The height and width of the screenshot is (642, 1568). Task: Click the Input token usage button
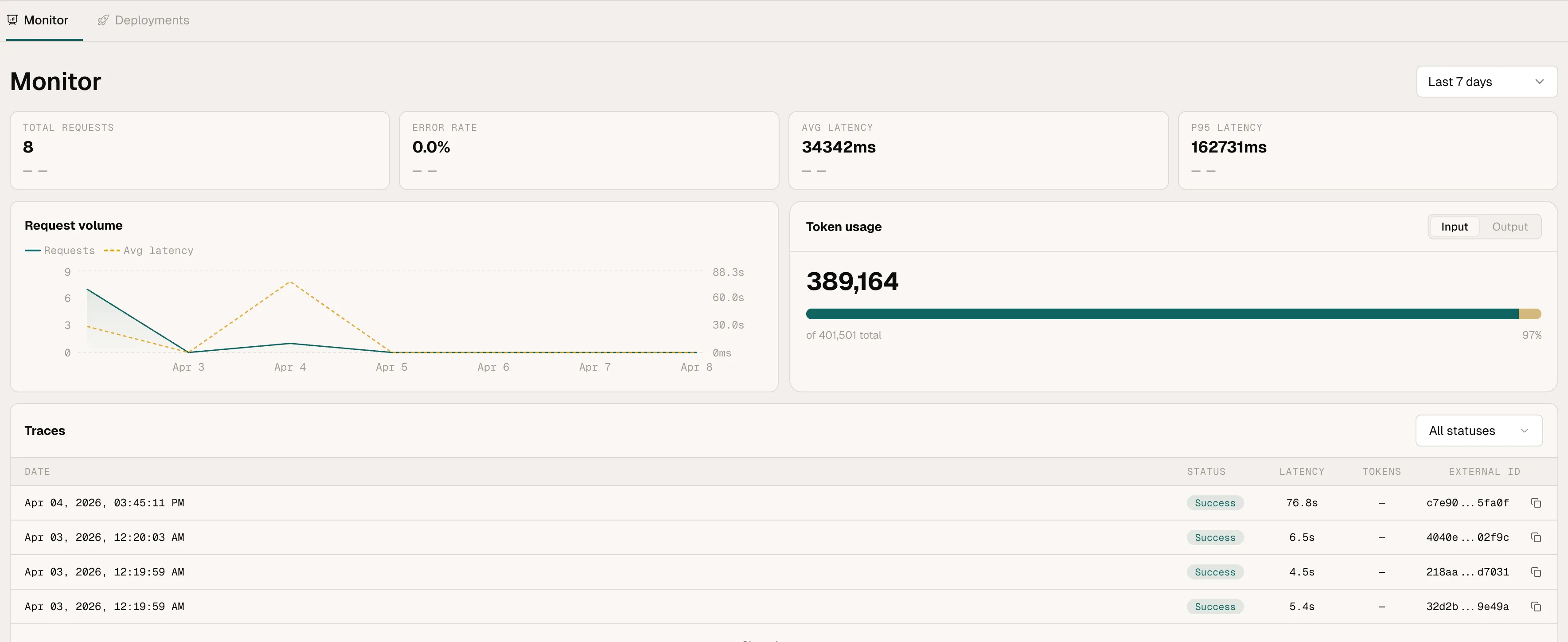click(1454, 226)
